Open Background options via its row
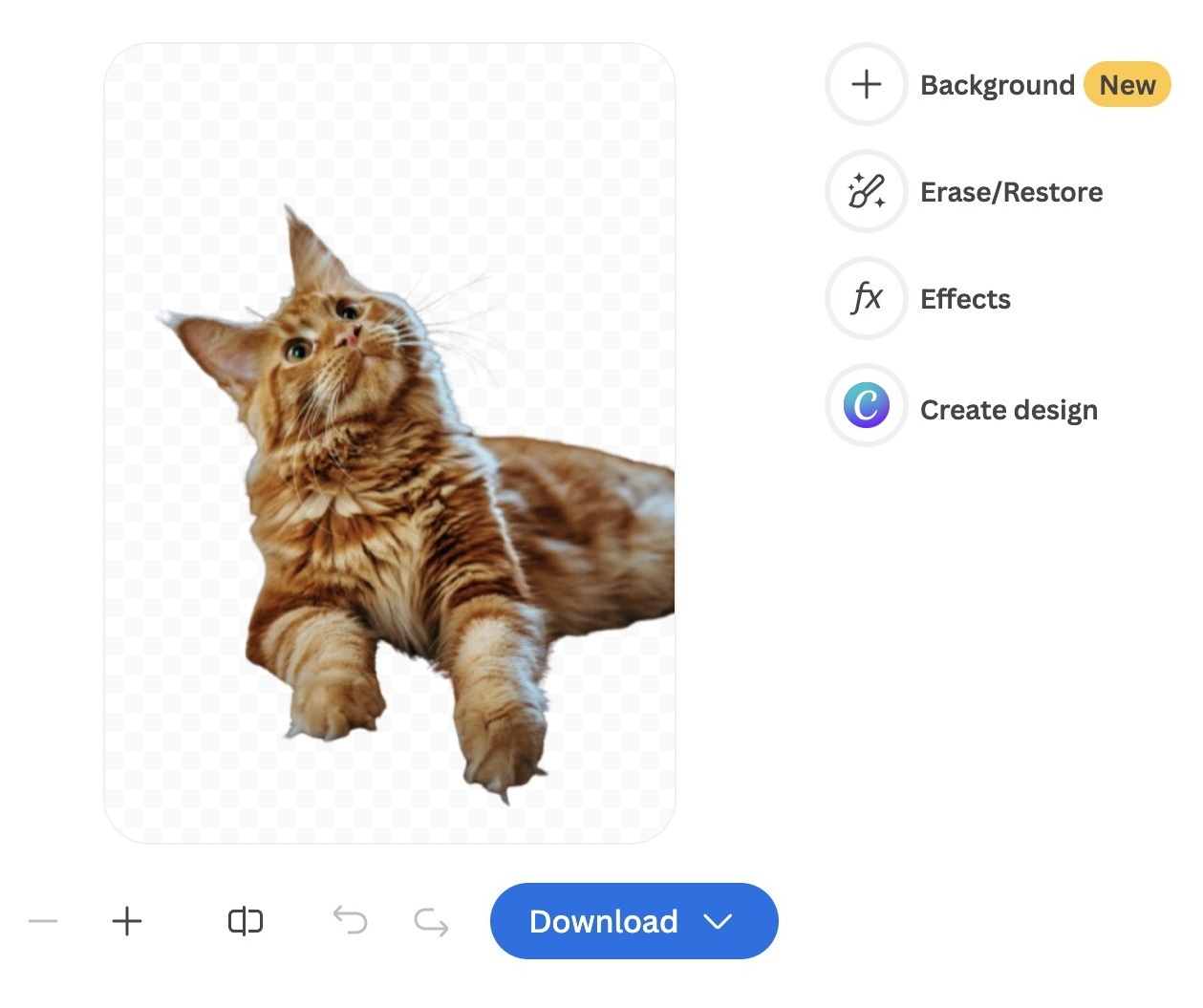The height and width of the screenshot is (1008, 1203). coord(997,84)
